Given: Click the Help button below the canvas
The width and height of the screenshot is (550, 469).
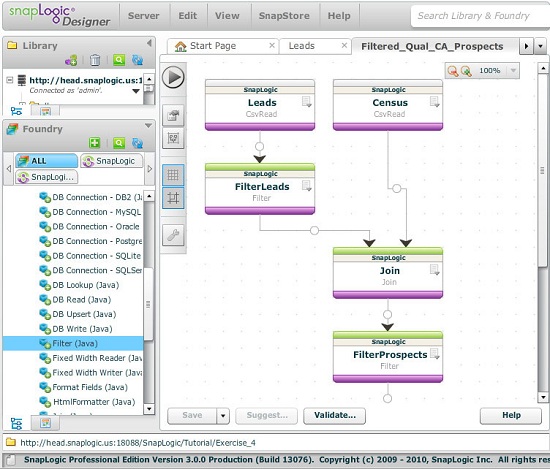Looking at the screenshot, I should point(511,416).
